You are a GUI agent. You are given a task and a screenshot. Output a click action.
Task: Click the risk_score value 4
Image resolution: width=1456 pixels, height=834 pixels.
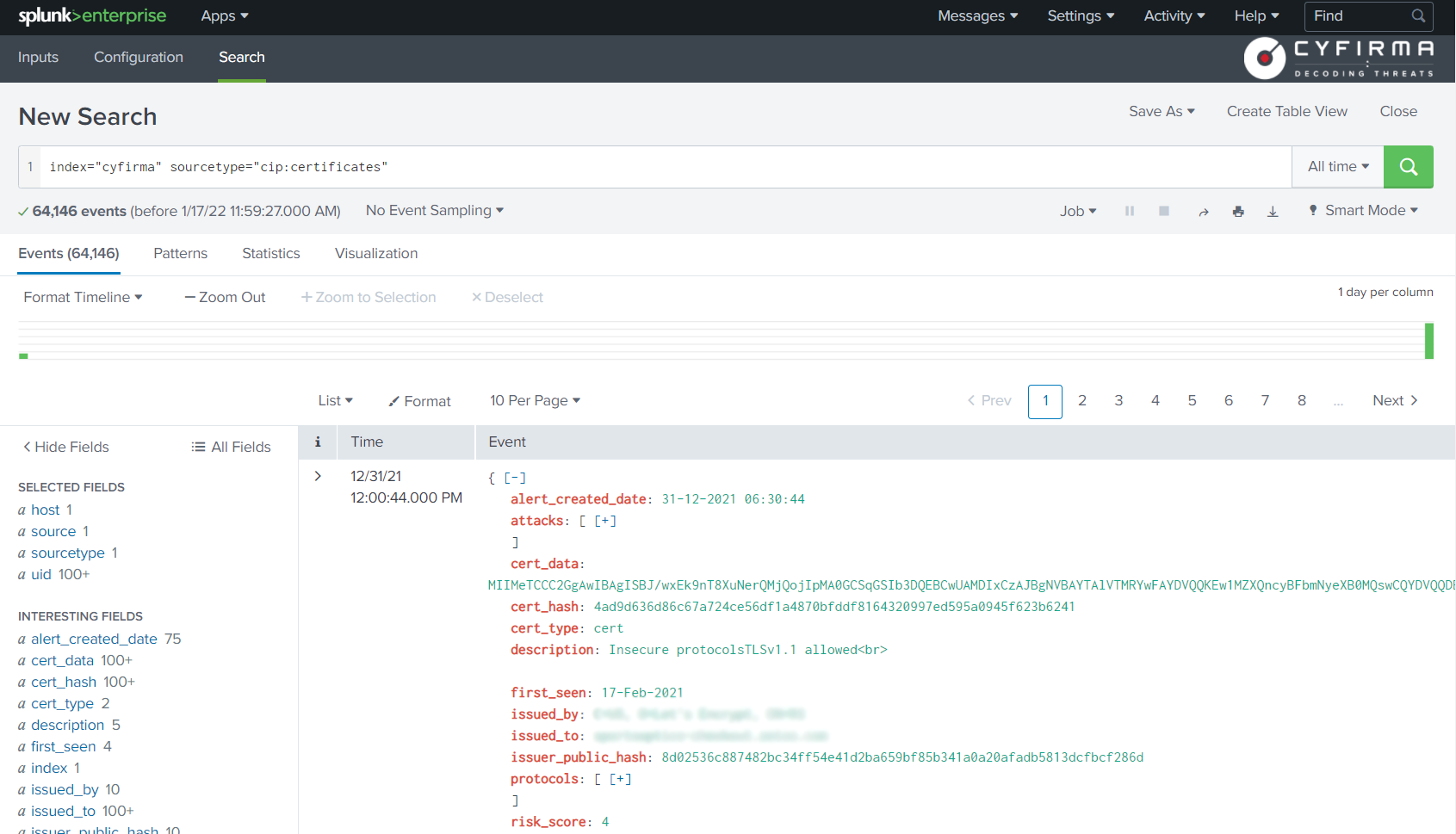[605, 822]
